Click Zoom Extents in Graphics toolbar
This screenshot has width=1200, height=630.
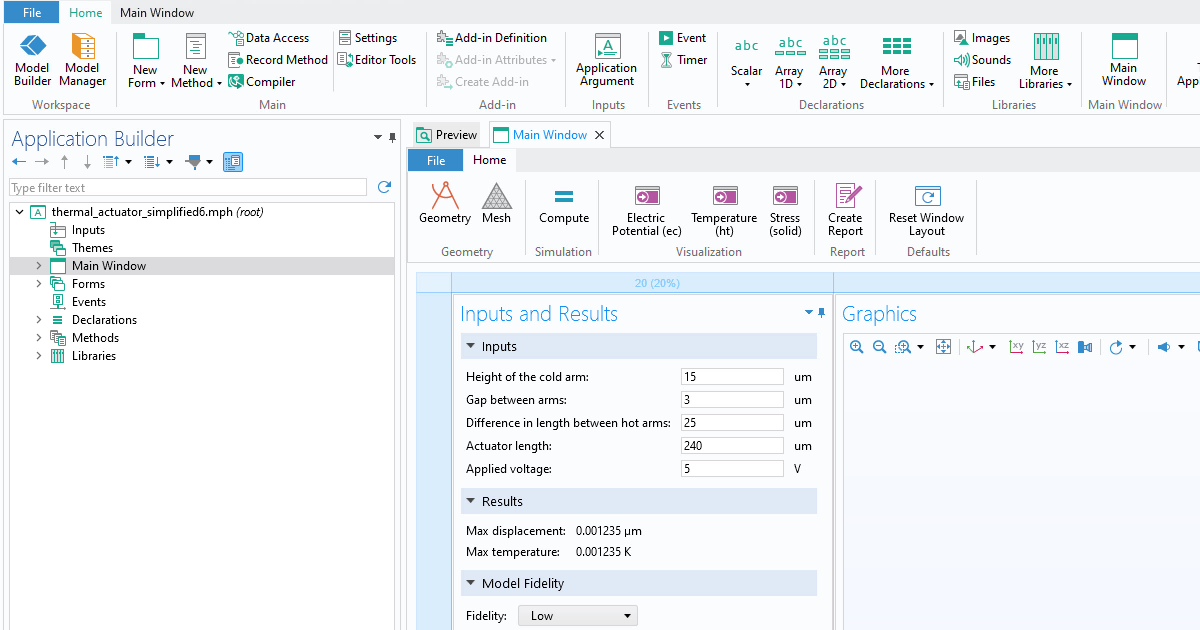click(x=943, y=347)
